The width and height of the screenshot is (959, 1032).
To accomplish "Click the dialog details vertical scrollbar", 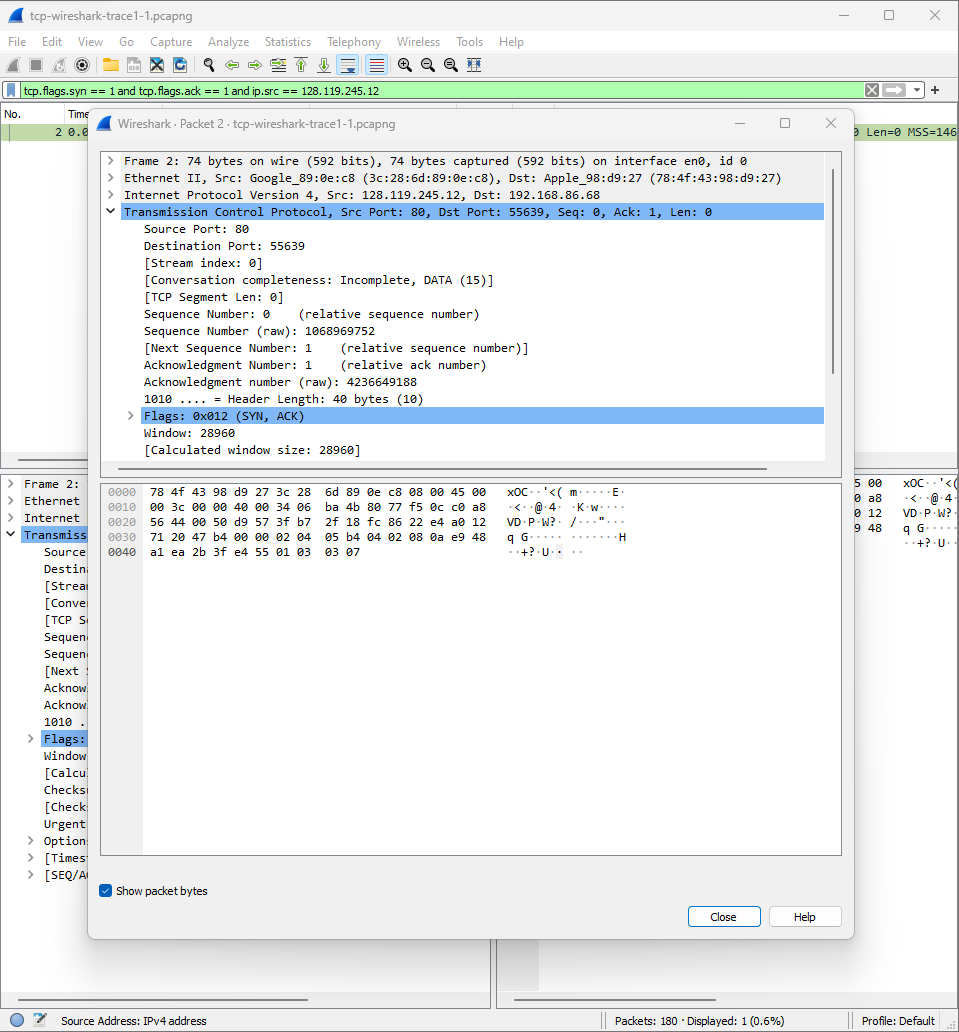I will point(833,271).
